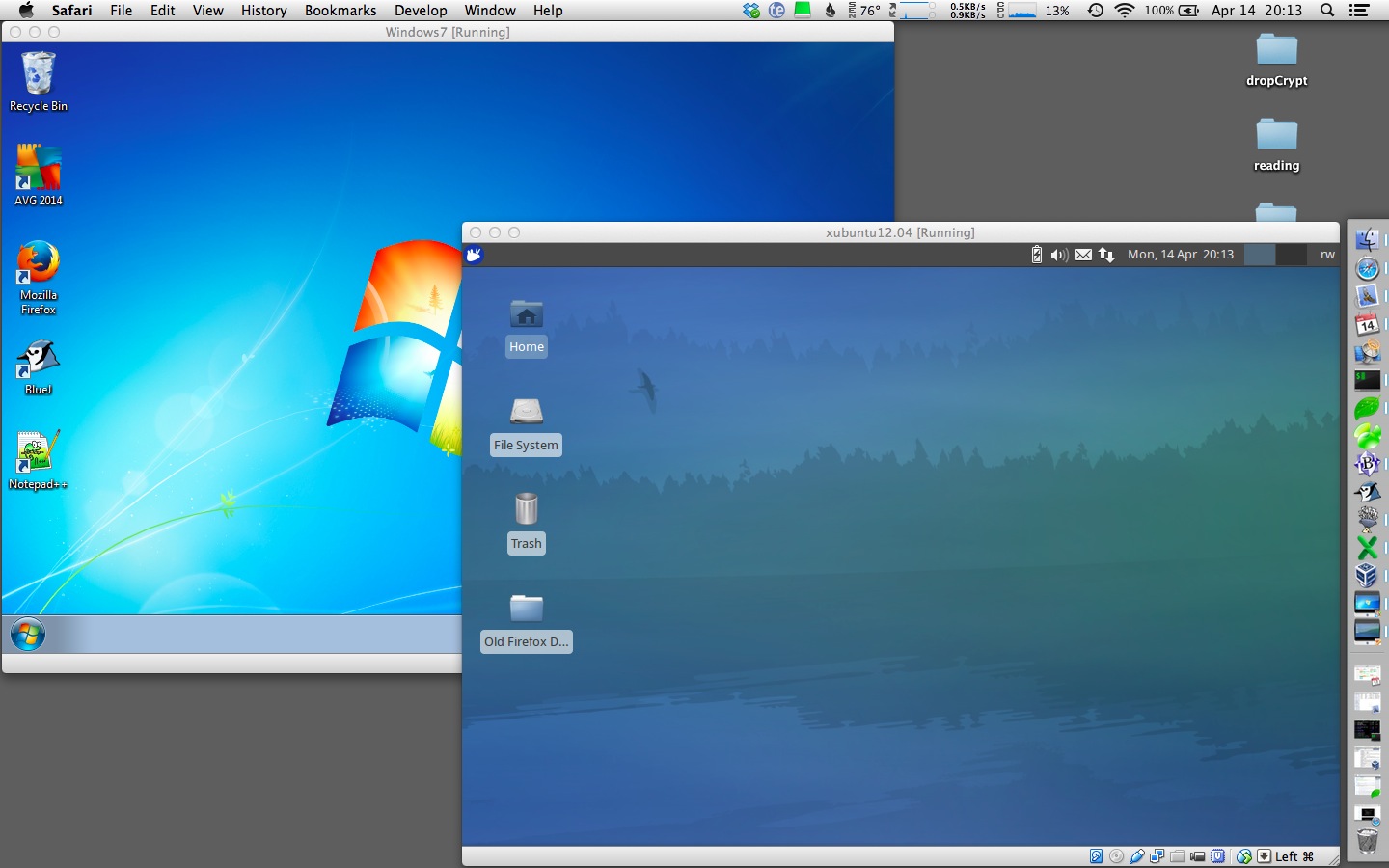The width and height of the screenshot is (1389, 868).
Task: Click the xubuntu battery indicator in the panel
Action: 1037,255
